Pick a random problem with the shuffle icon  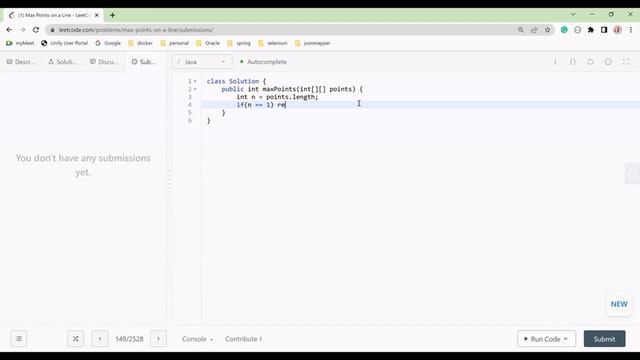coord(76,339)
